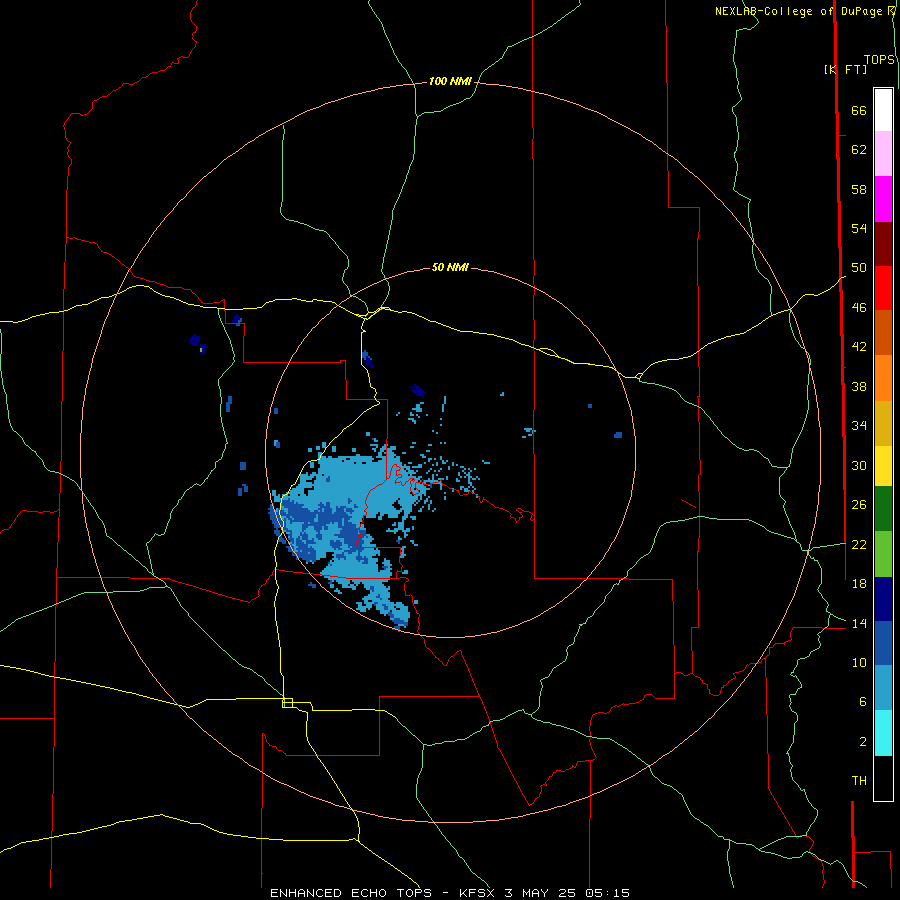Click the gold legend swatch
900x900 pixels.
pos(883,422)
